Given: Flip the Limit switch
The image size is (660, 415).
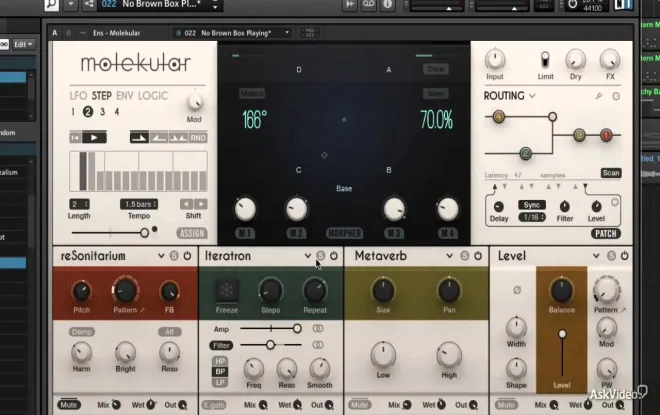Looking at the screenshot, I should tap(545, 60).
